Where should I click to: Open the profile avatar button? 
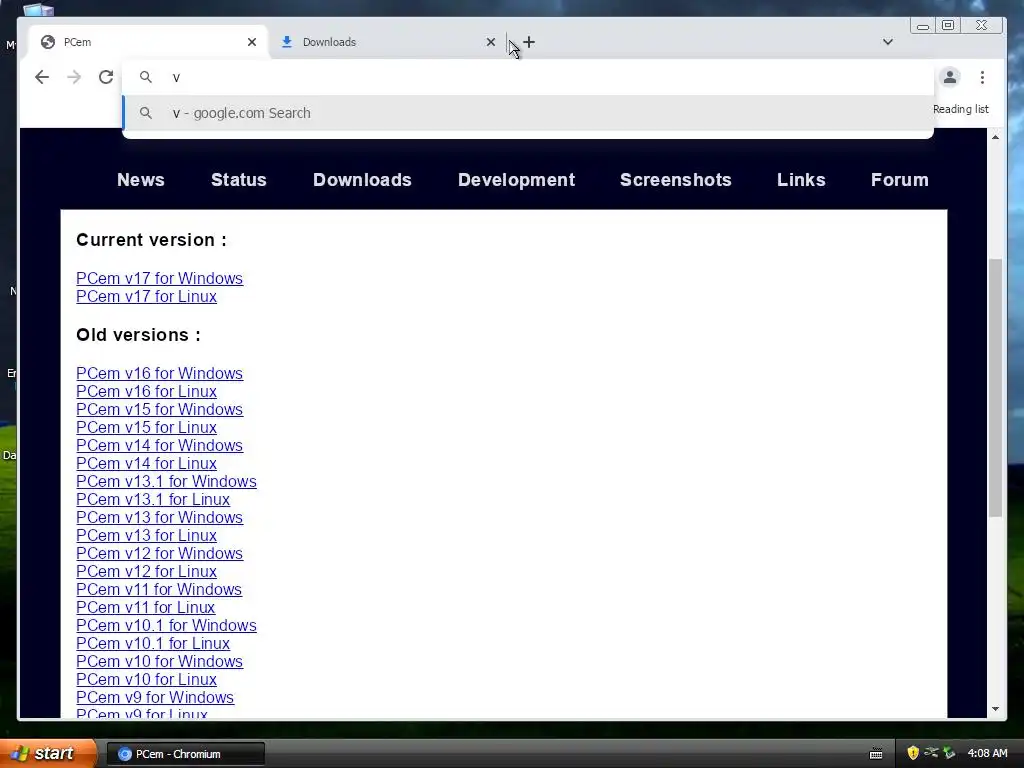tap(950, 77)
